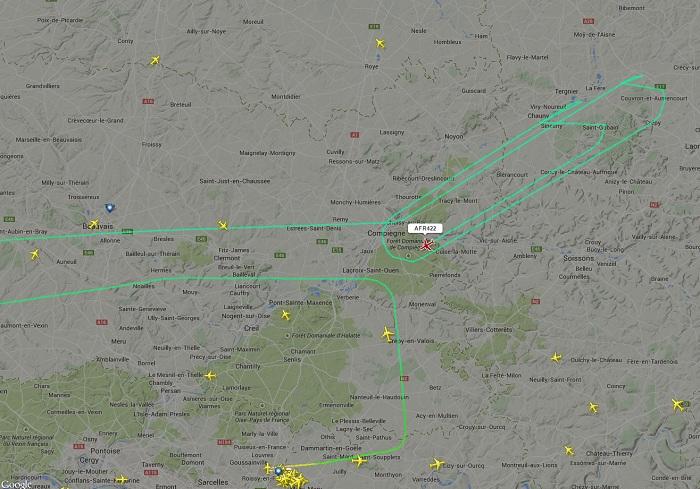The height and width of the screenshot is (489, 700).
Task: Select the plane between Fitz-James and Estrées-Saint-Denis
Action: 222,226
